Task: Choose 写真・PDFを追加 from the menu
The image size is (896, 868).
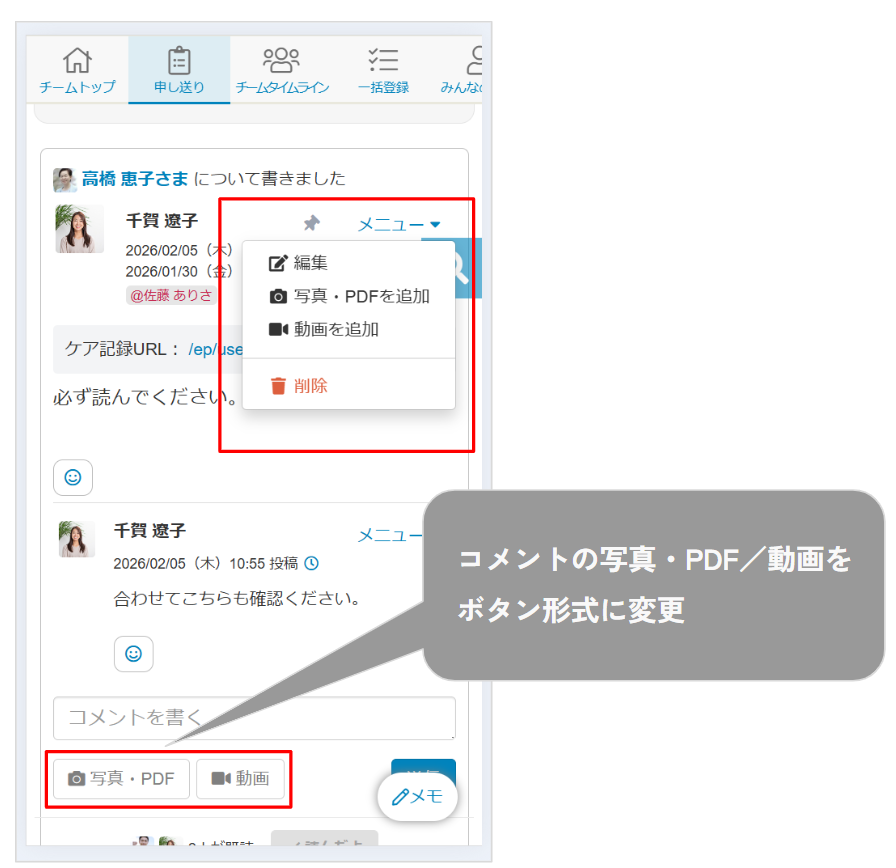Action: (349, 296)
